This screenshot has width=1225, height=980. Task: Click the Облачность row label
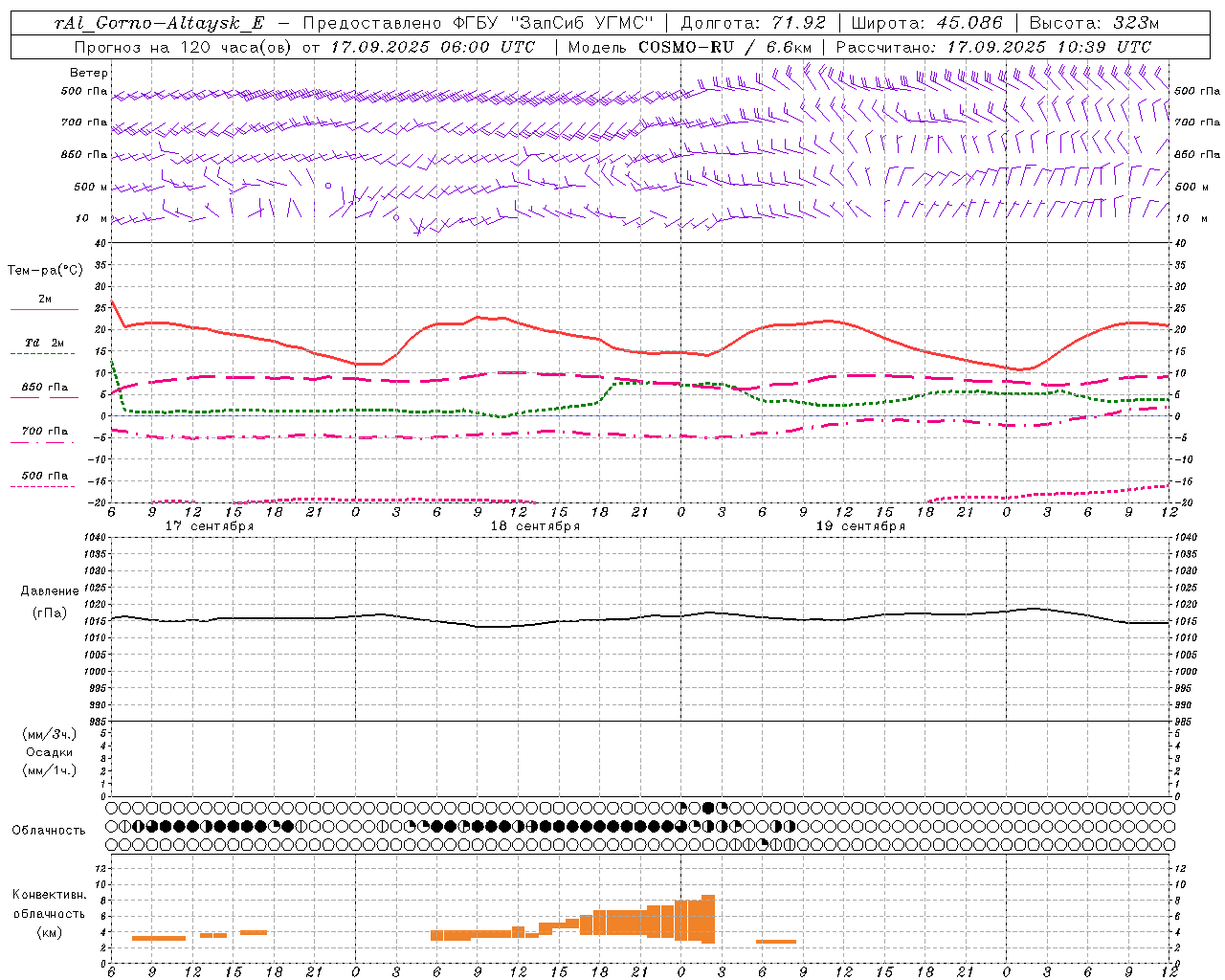(49, 830)
